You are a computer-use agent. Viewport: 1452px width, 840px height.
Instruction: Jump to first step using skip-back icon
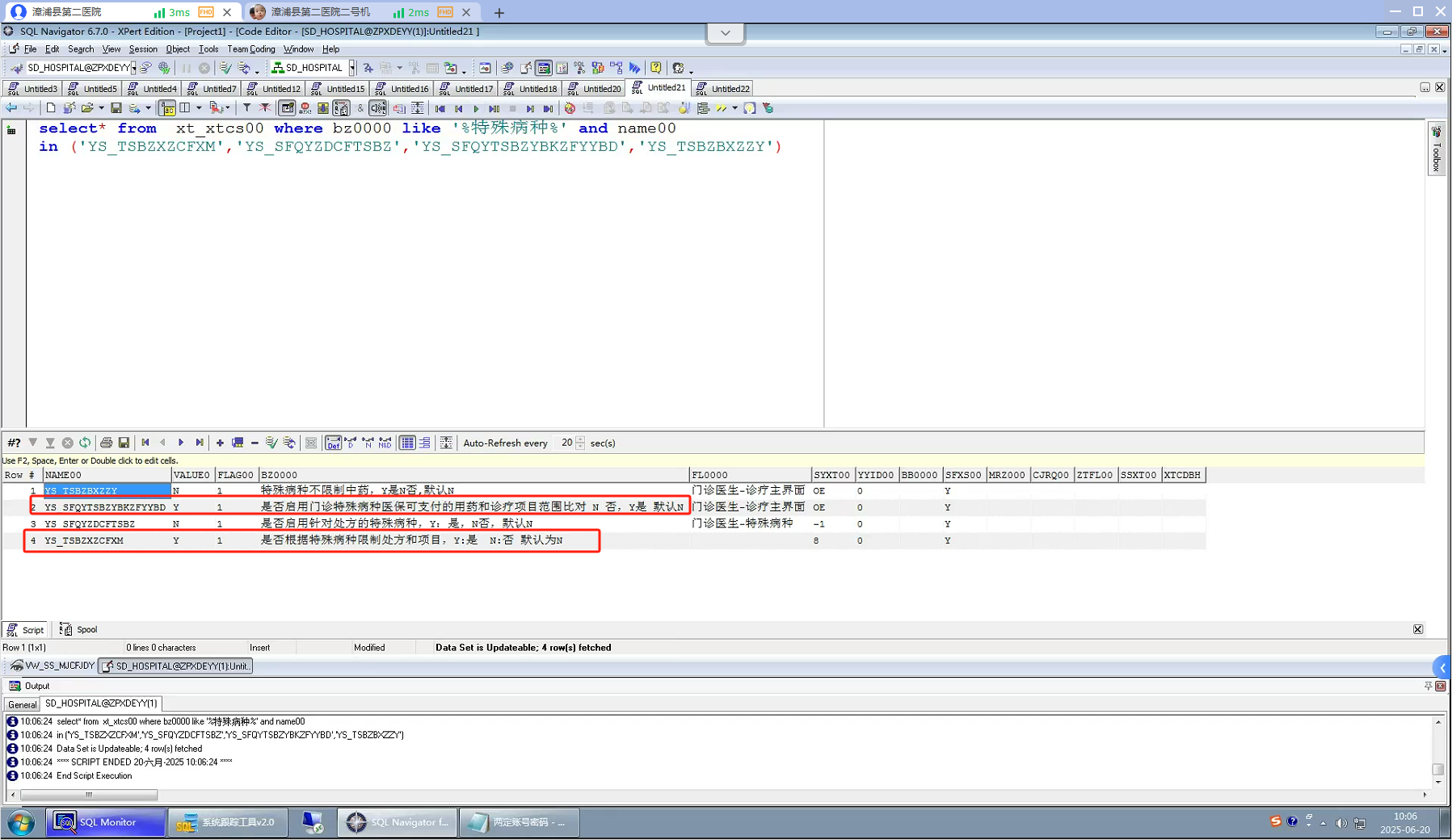[440, 108]
